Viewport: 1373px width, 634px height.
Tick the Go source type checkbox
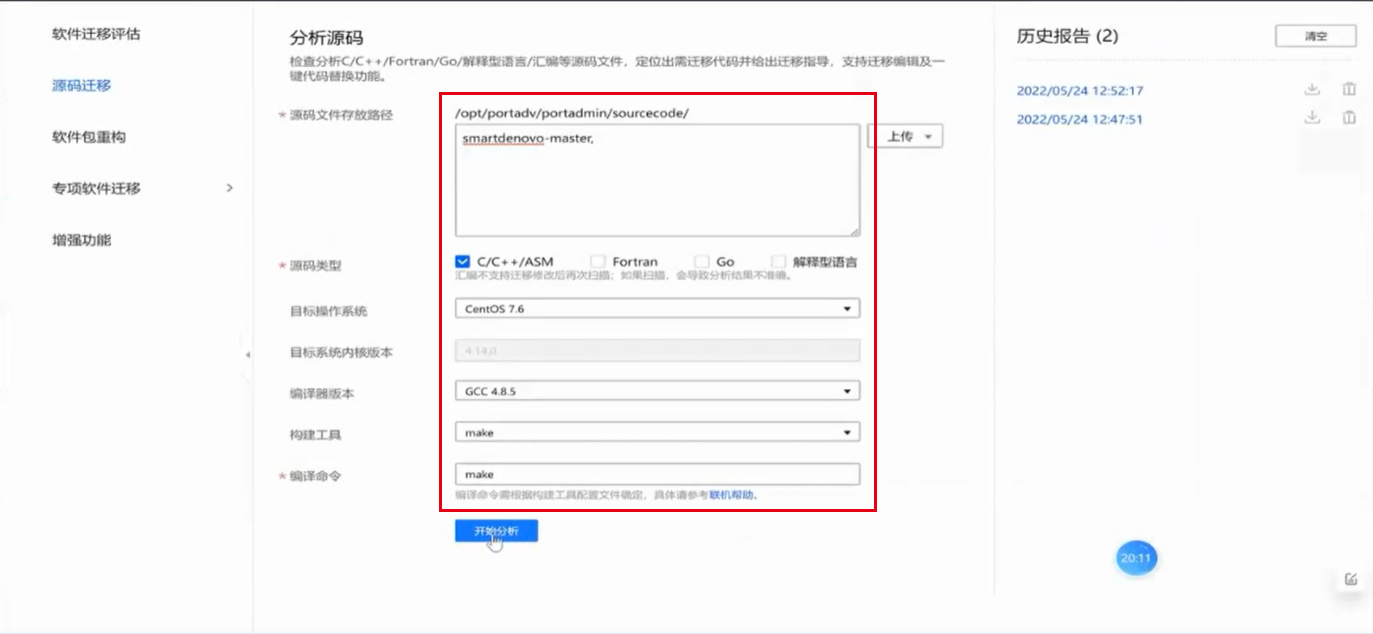(702, 262)
